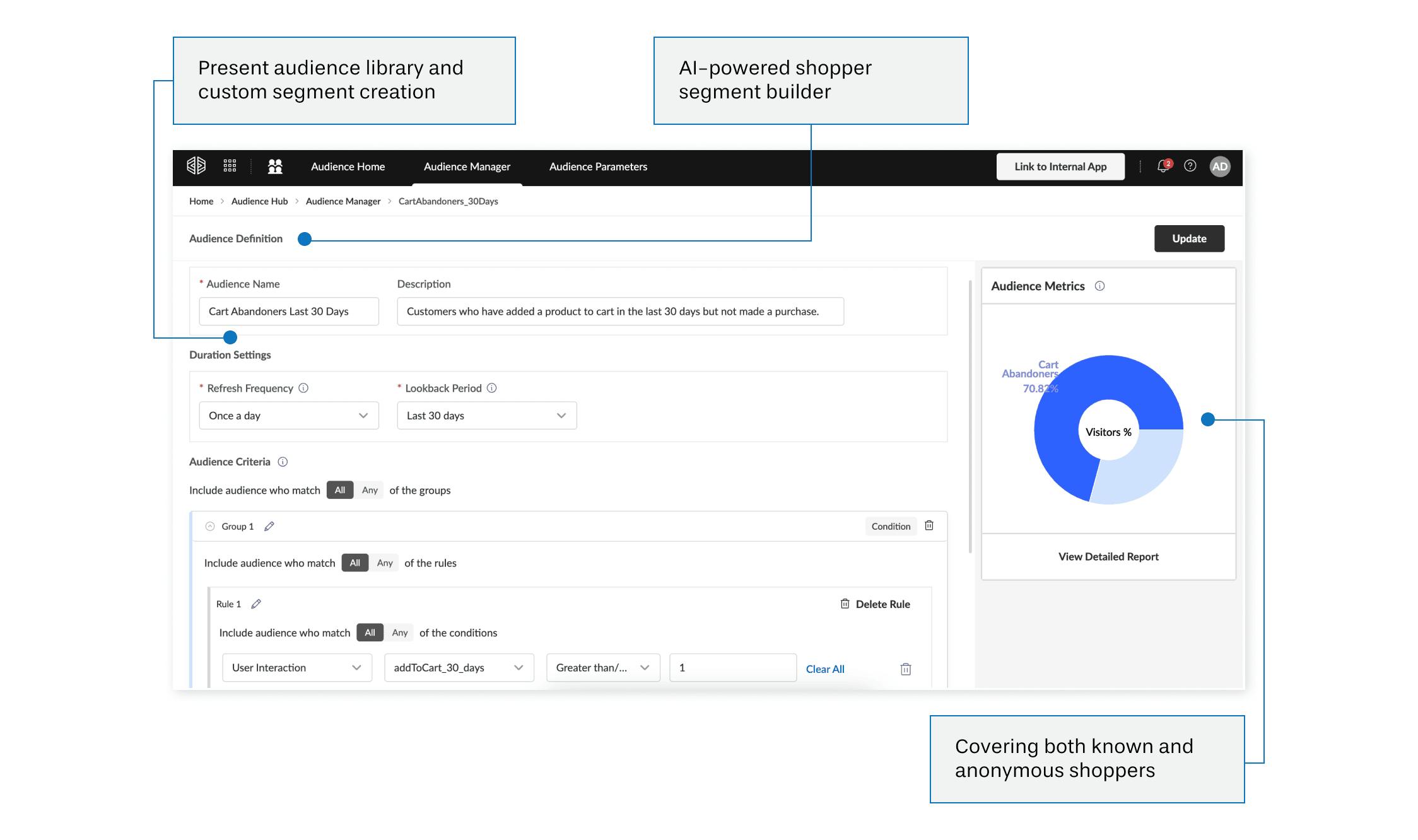Viewport: 1418px width, 840px height.
Task: Open the help question mark icon
Action: click(1190, 166)
